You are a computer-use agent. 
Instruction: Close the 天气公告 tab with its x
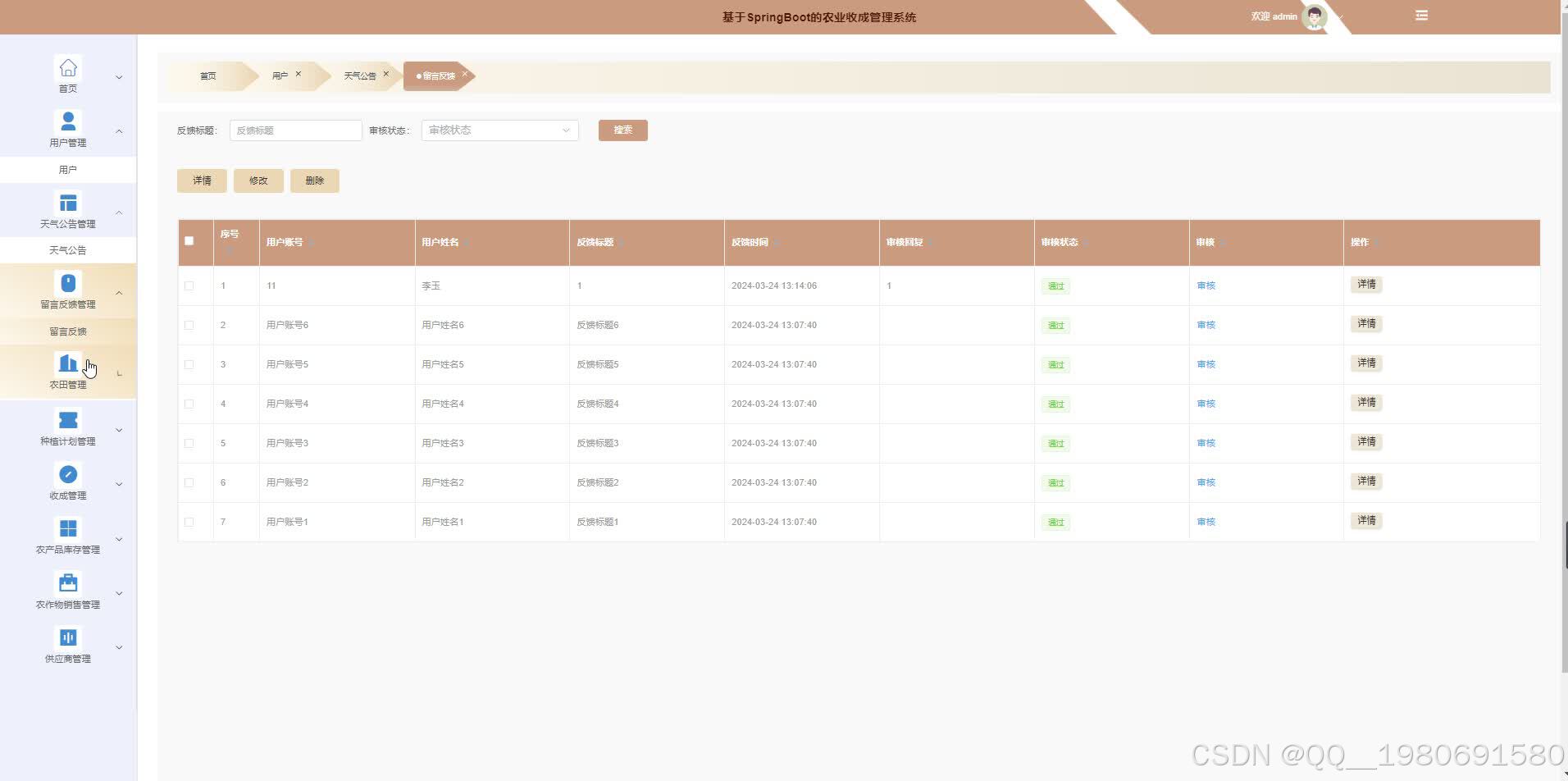[x=386, y=74]
